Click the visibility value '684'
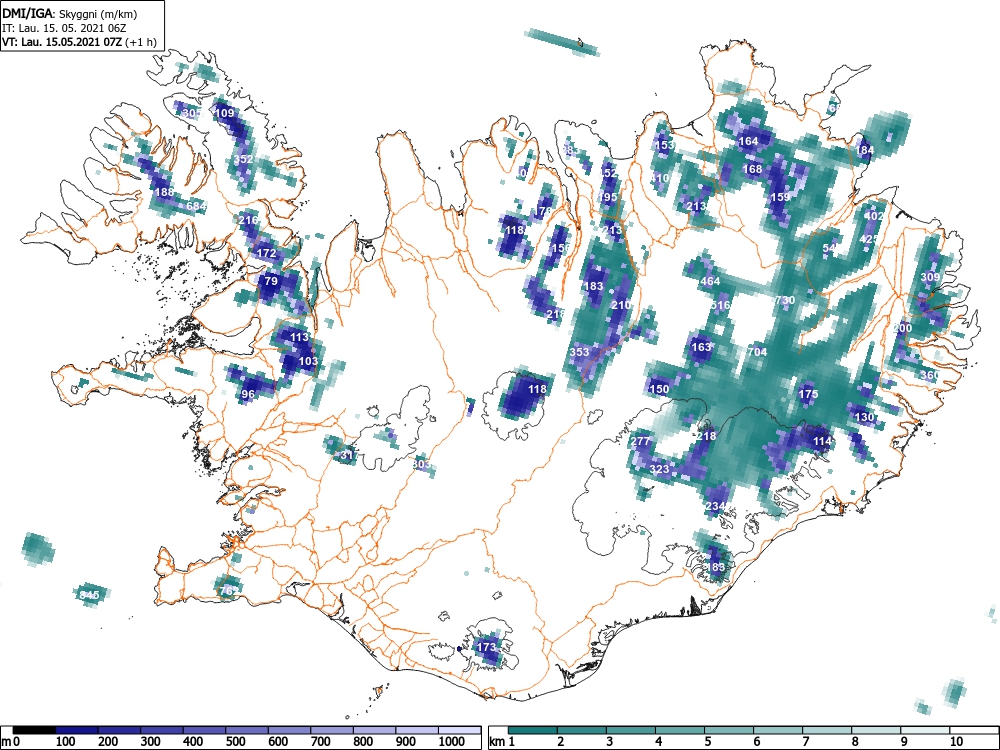 pyautogui.click(x=196, y=206)
